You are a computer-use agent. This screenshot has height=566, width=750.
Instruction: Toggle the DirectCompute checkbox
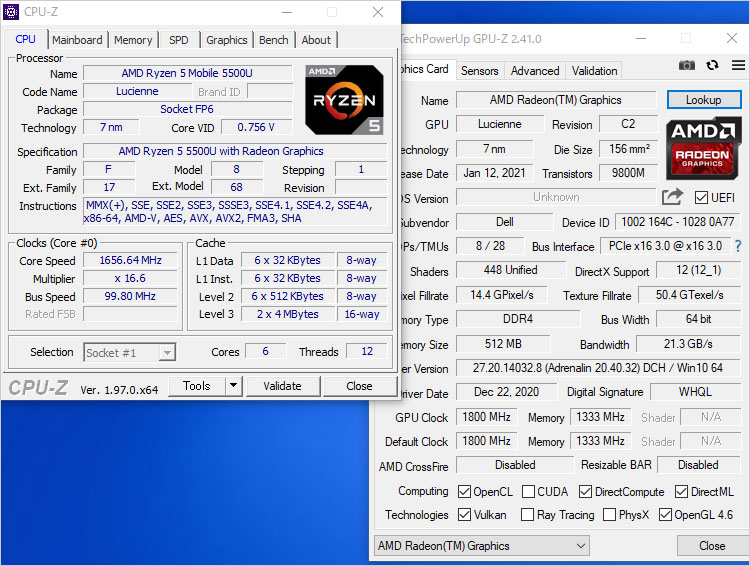click(585, 491)
